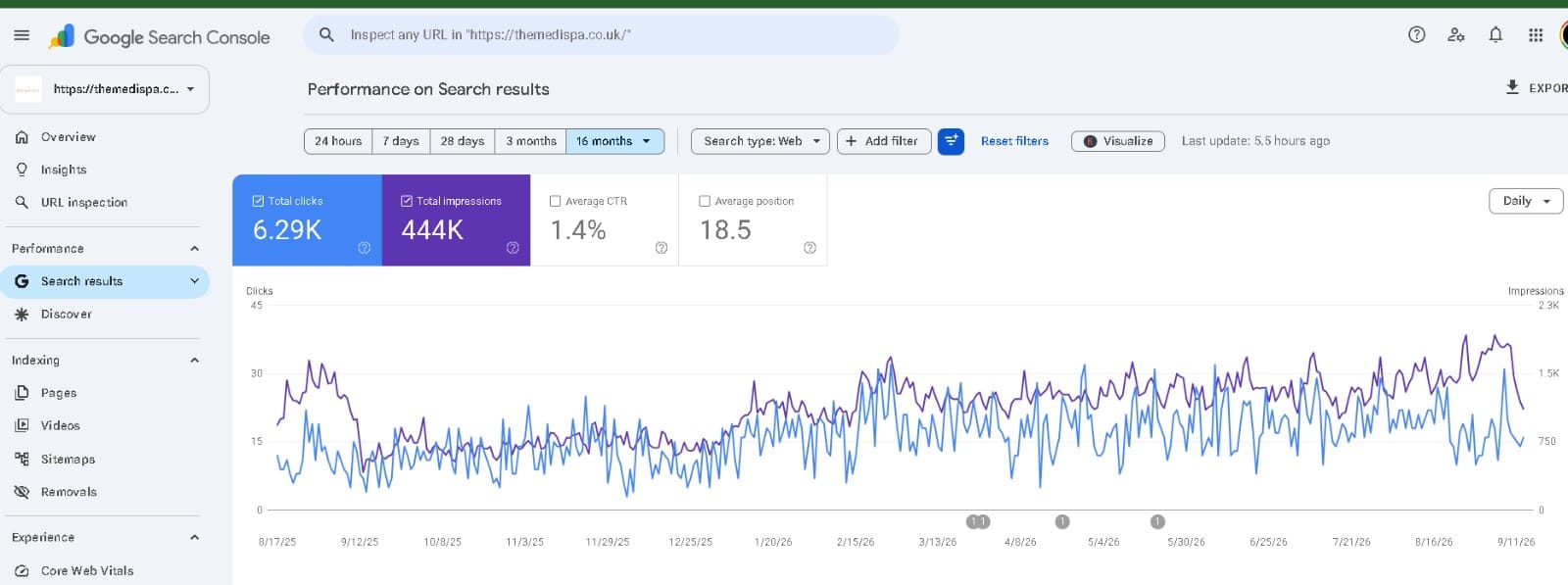Viewport: 1568px width, 585px height.
Task: Click the Visualize button
Action: pyautogui.click(x=1118, y=141)
